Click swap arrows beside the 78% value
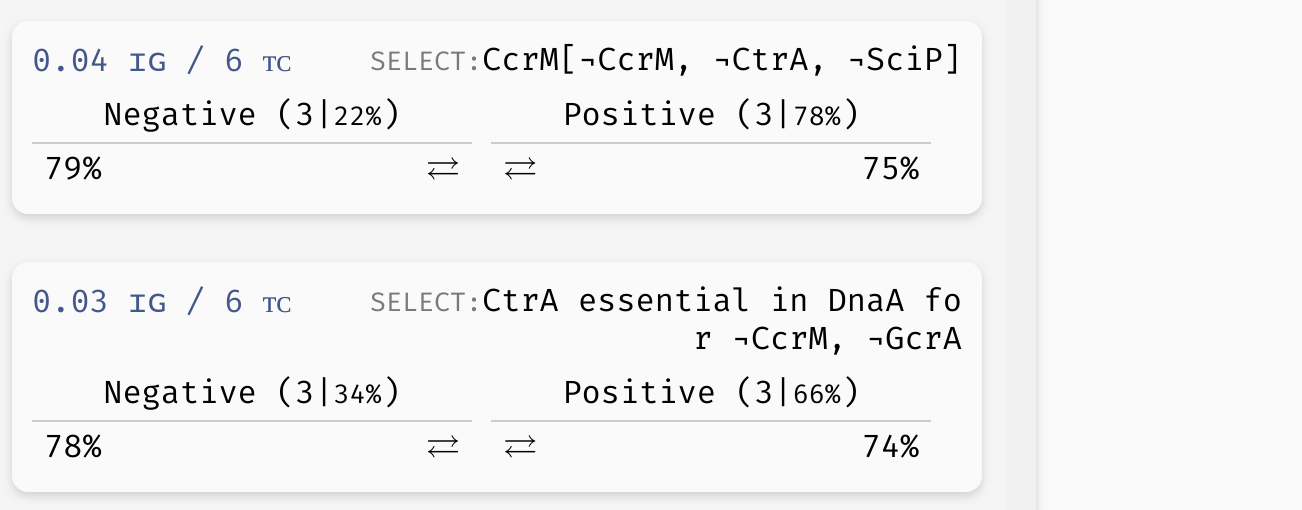Viewport: 1302px width, 510px height. tap(443, 447)
